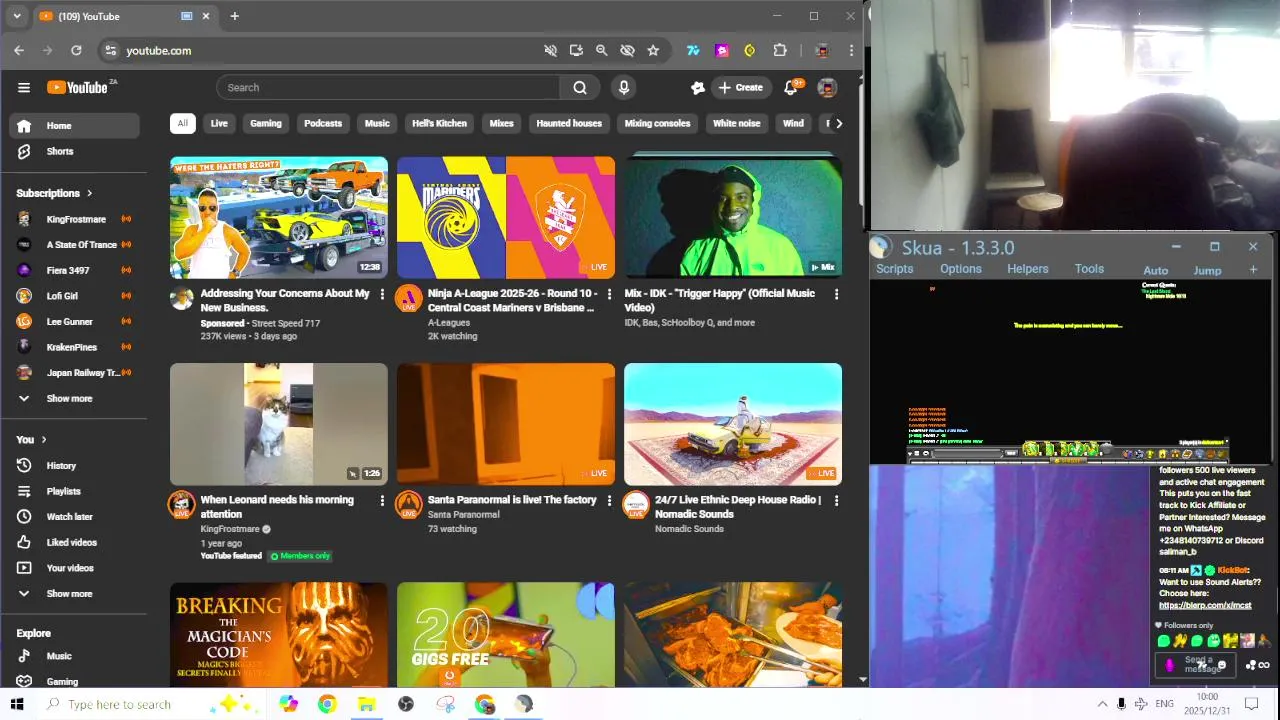Open a new Chrome tab
1280x720 pixels.
pos(235,16)
